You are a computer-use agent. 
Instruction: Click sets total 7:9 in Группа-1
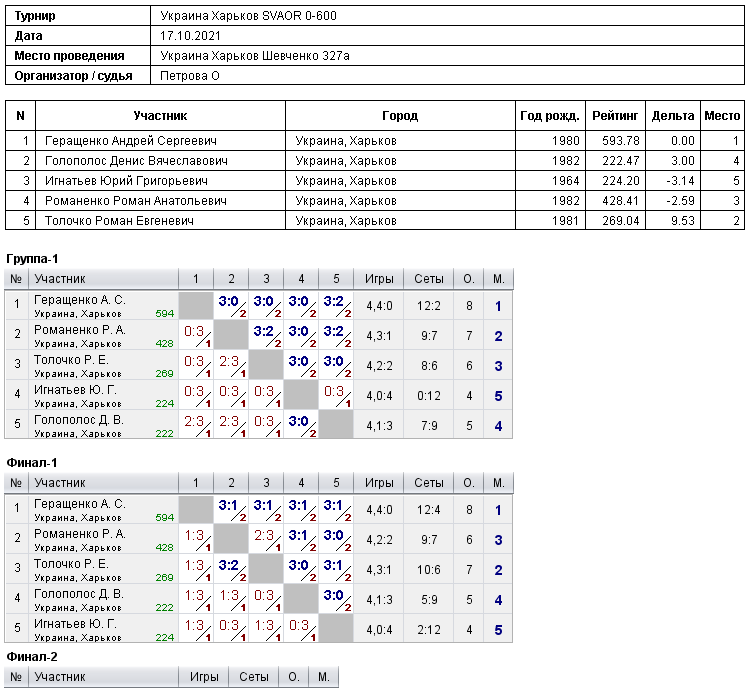tap(429, 426)
